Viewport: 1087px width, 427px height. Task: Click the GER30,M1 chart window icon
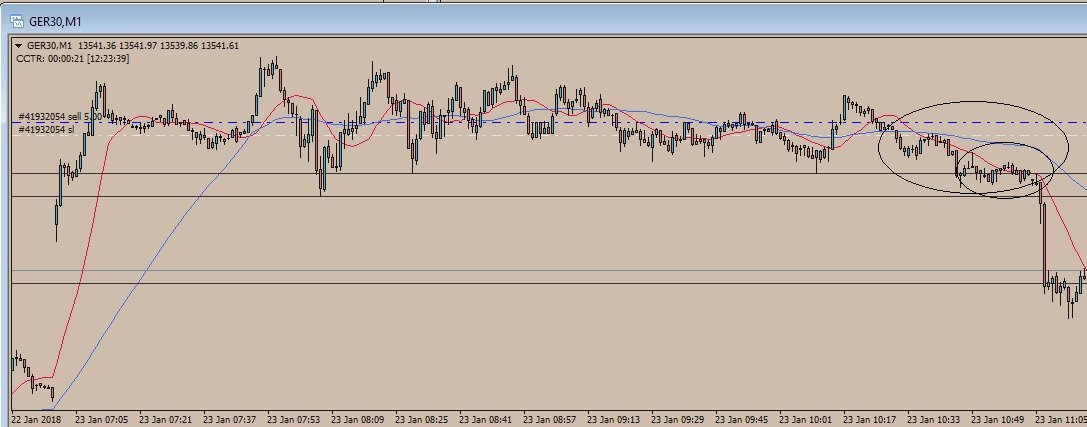(17, 22)
